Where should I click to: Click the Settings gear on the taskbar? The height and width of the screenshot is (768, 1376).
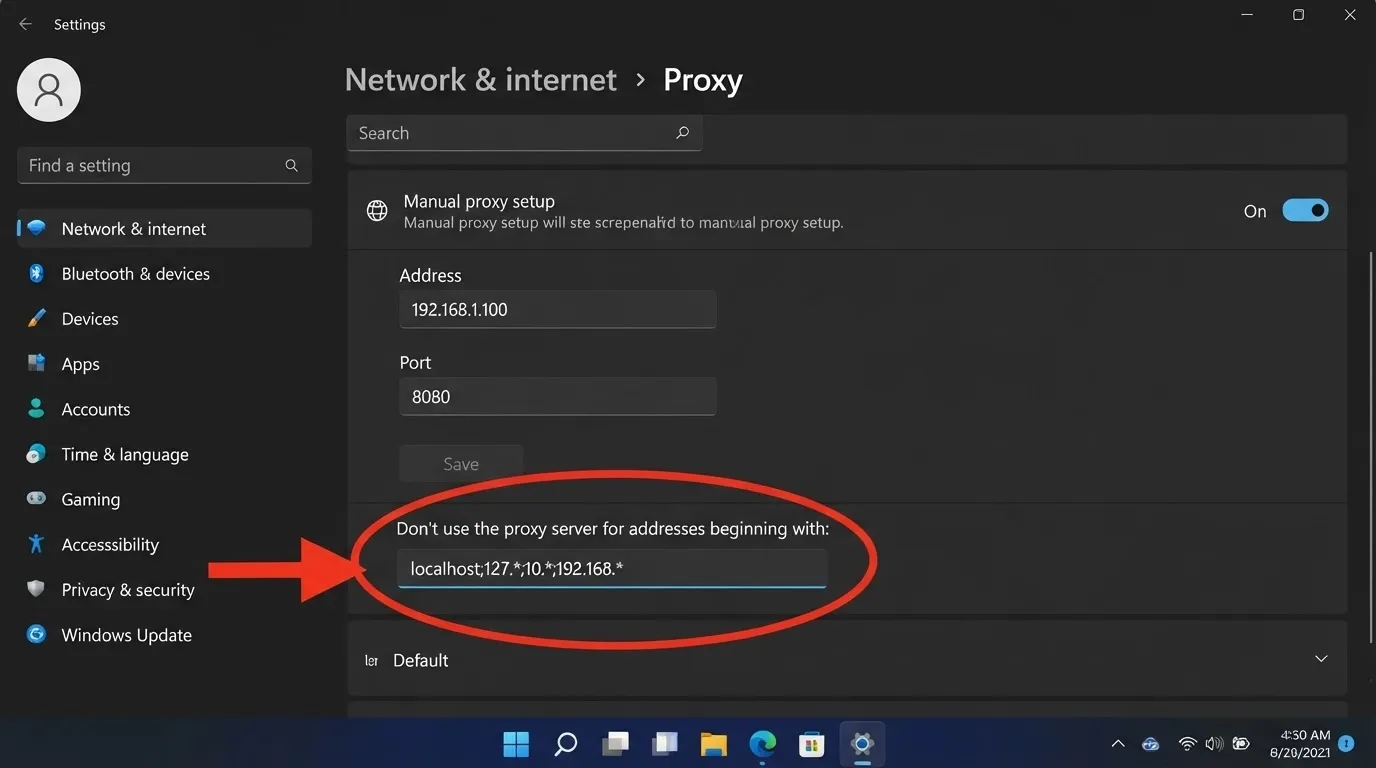pos(862,744)
